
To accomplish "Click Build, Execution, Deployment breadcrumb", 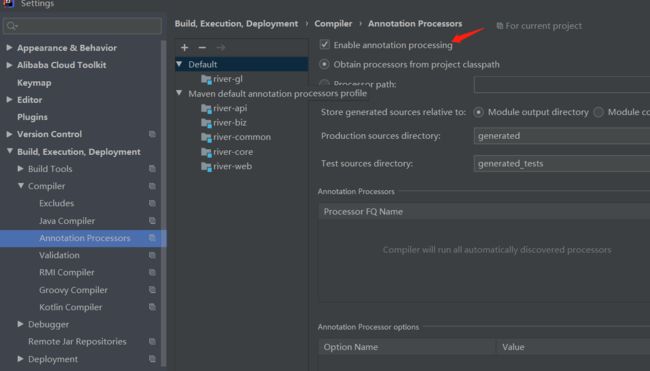I will pyautogui.click(x=236, y=24).
